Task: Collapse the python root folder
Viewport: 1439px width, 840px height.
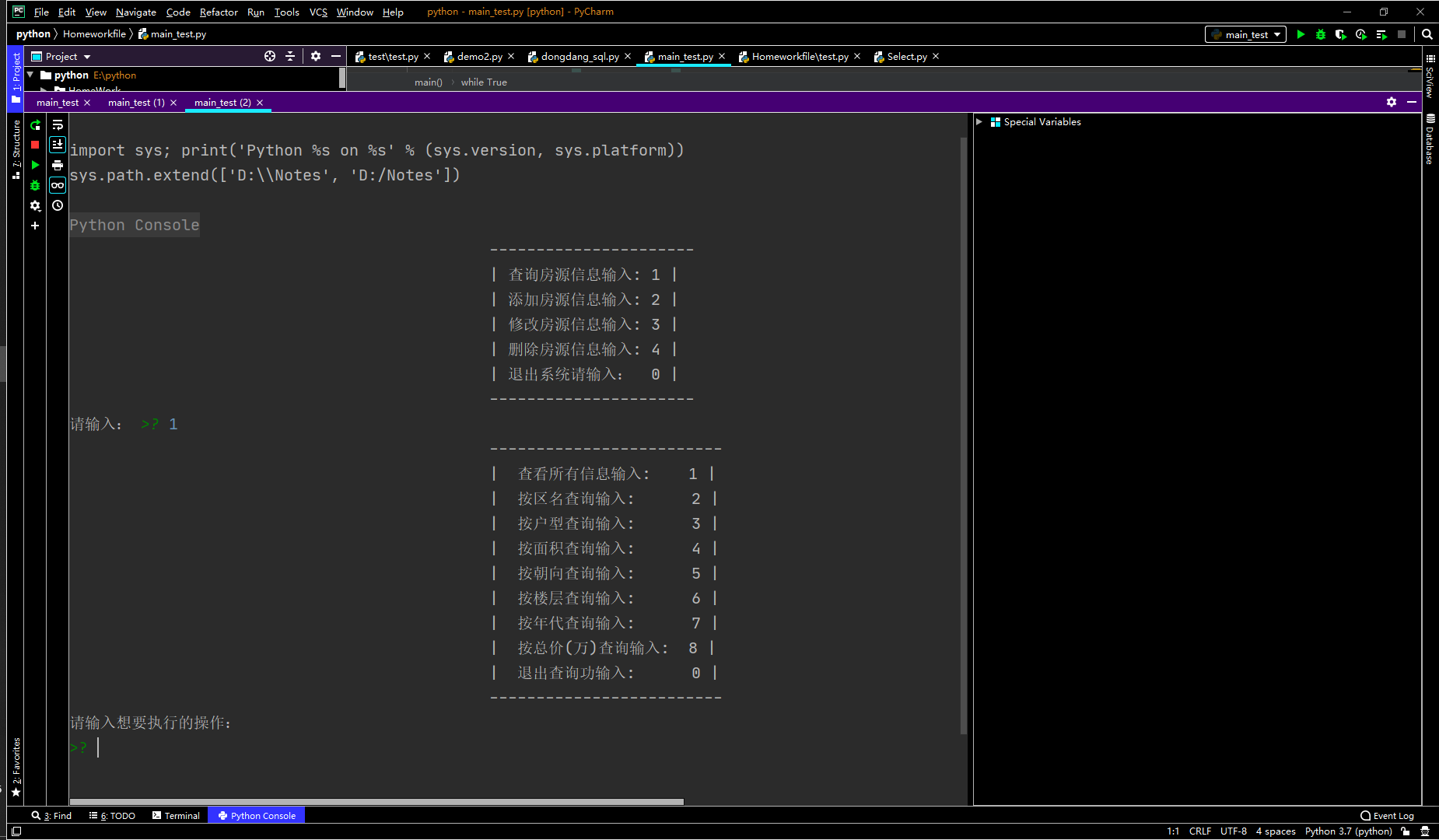Action: (x=30, y=75)
